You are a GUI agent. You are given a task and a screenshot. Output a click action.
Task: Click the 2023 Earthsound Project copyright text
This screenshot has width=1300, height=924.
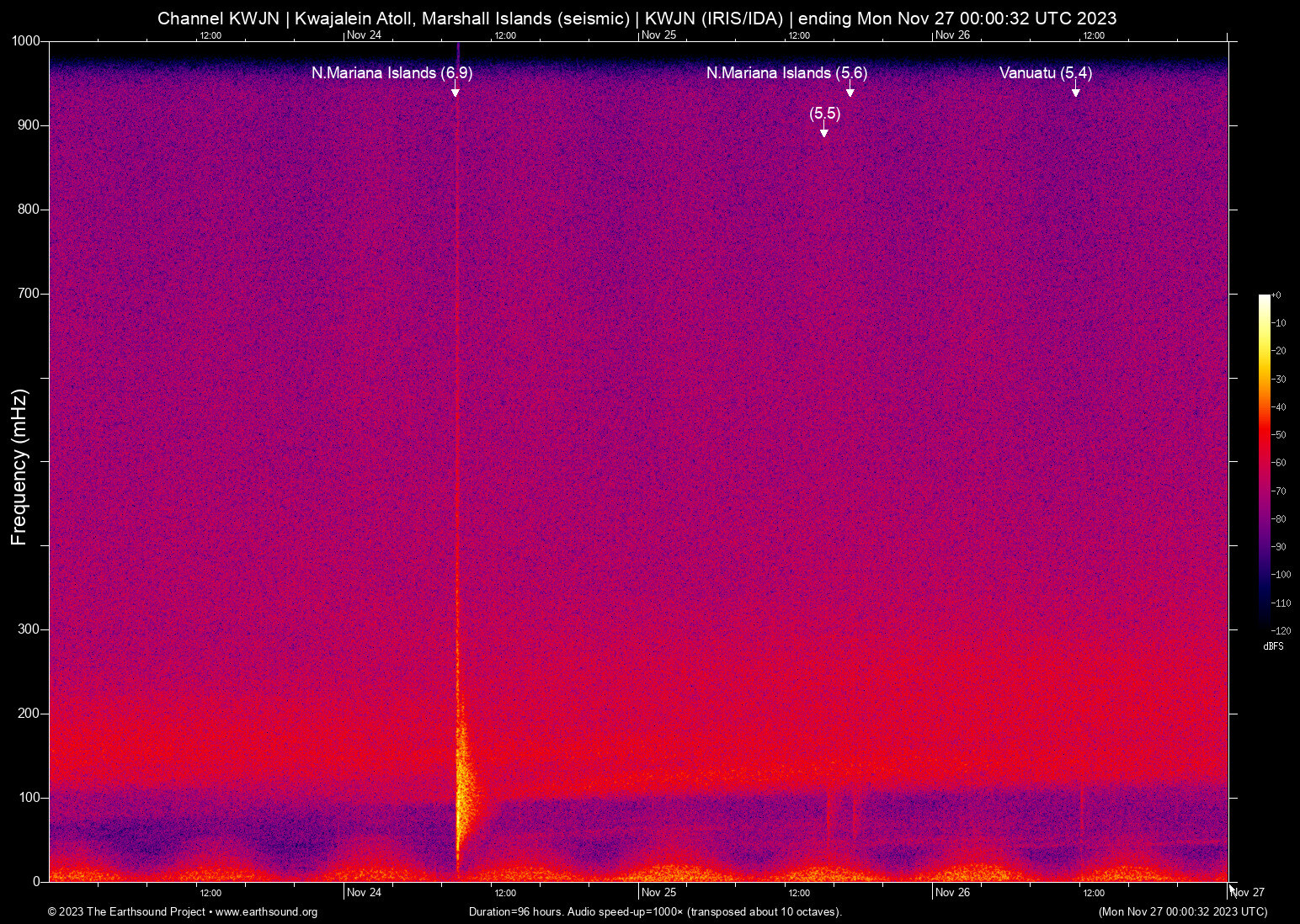click(126, 912)
